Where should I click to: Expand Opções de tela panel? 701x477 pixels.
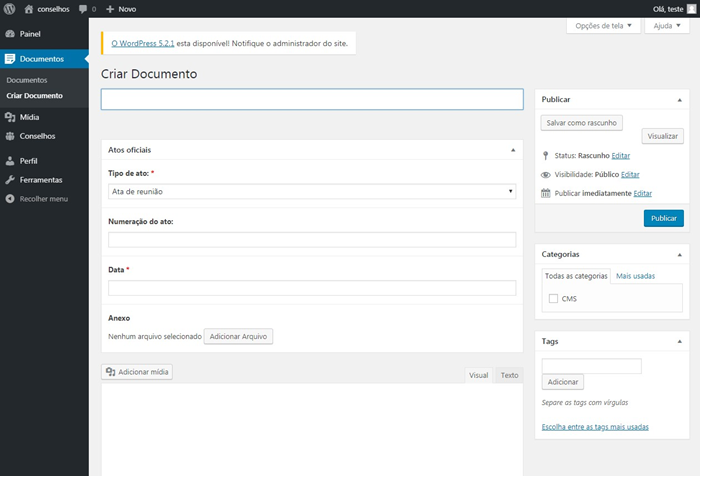click(x=604, y=26)
